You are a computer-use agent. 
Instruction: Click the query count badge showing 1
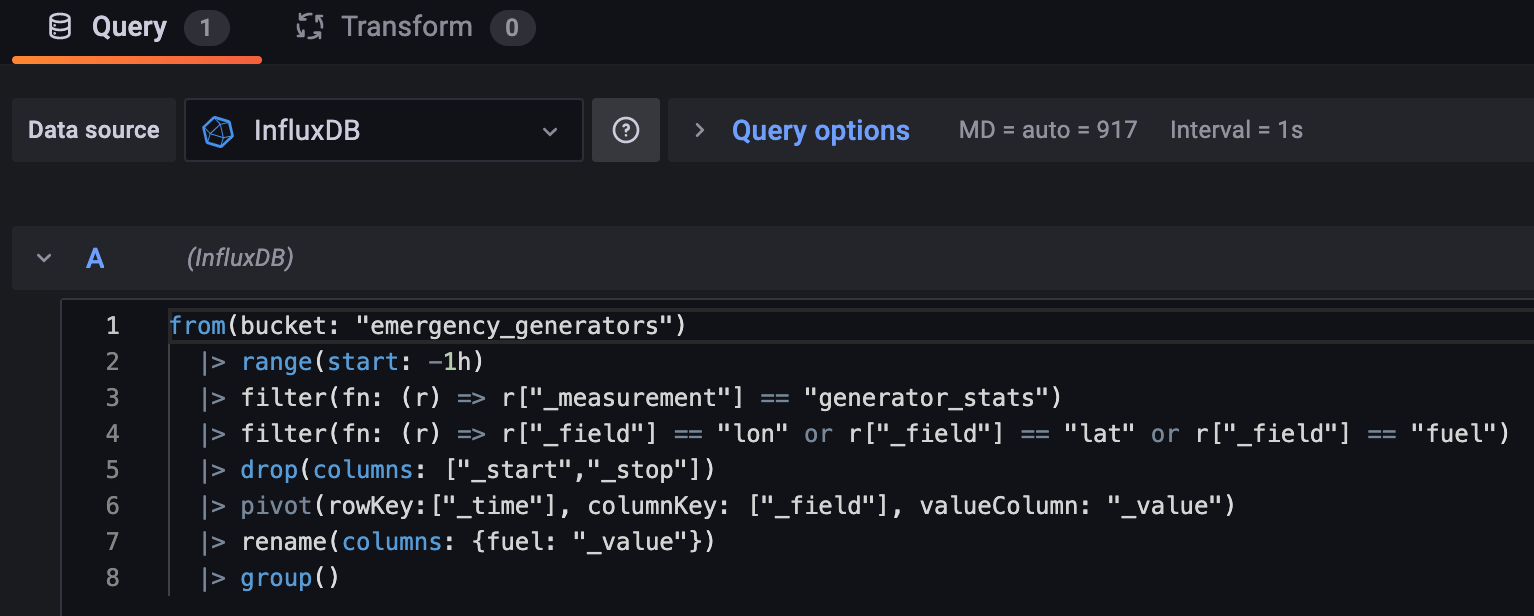click(207, 28)
